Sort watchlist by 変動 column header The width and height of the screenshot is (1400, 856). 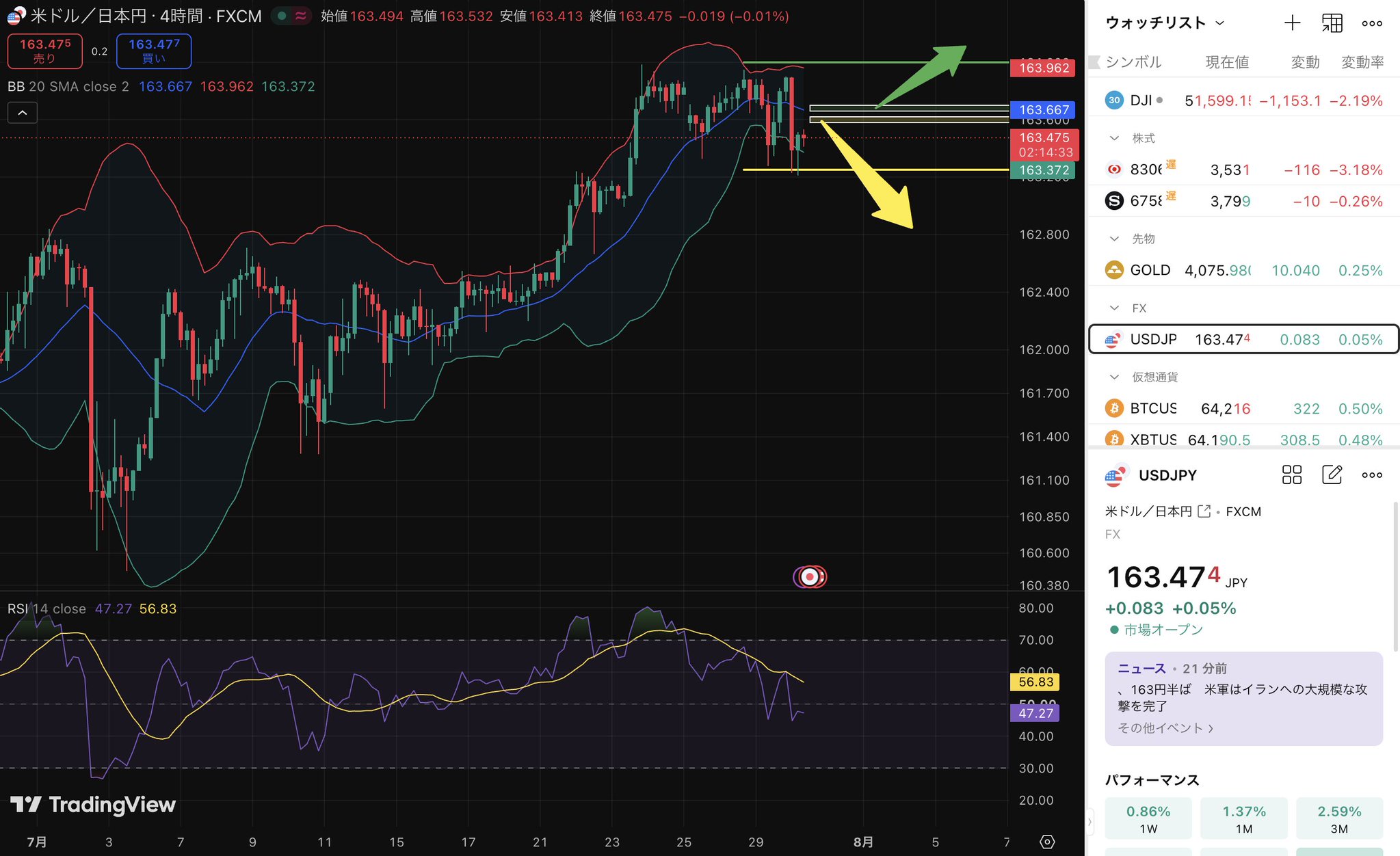tap(1305, 62)
